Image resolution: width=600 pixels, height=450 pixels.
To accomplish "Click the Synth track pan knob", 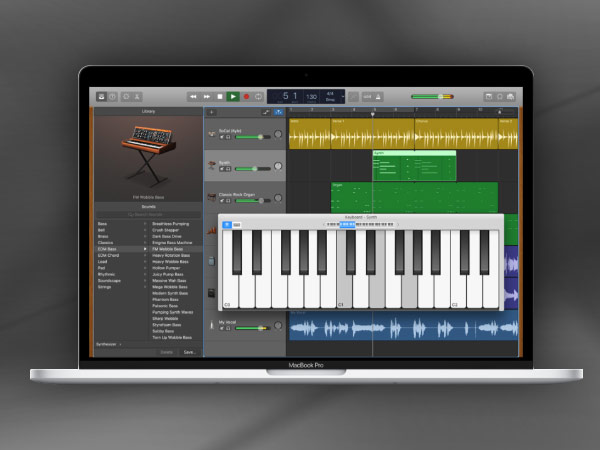I will pos(278,166).
